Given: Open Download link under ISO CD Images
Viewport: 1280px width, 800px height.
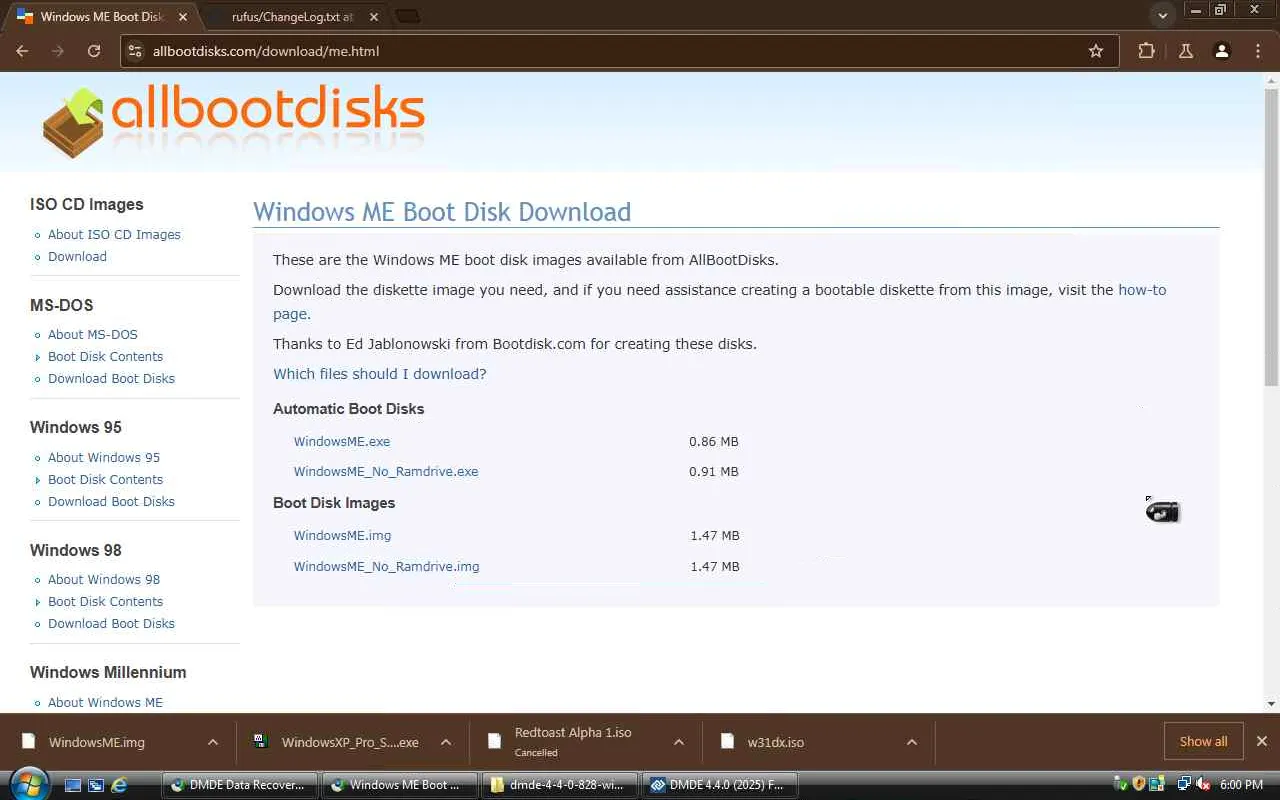Looking at the screenshot, I should 77,256.
